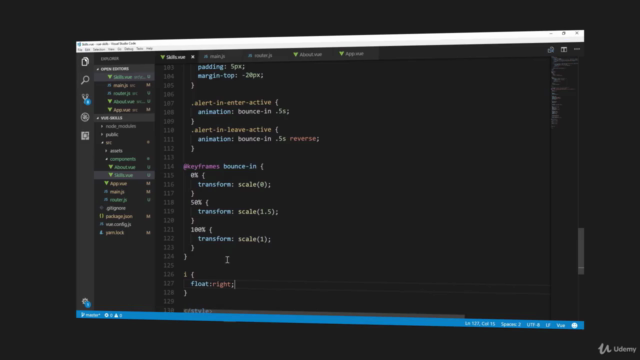
Task: Open the Search view in activity bar
Action: tap(85, 80)
